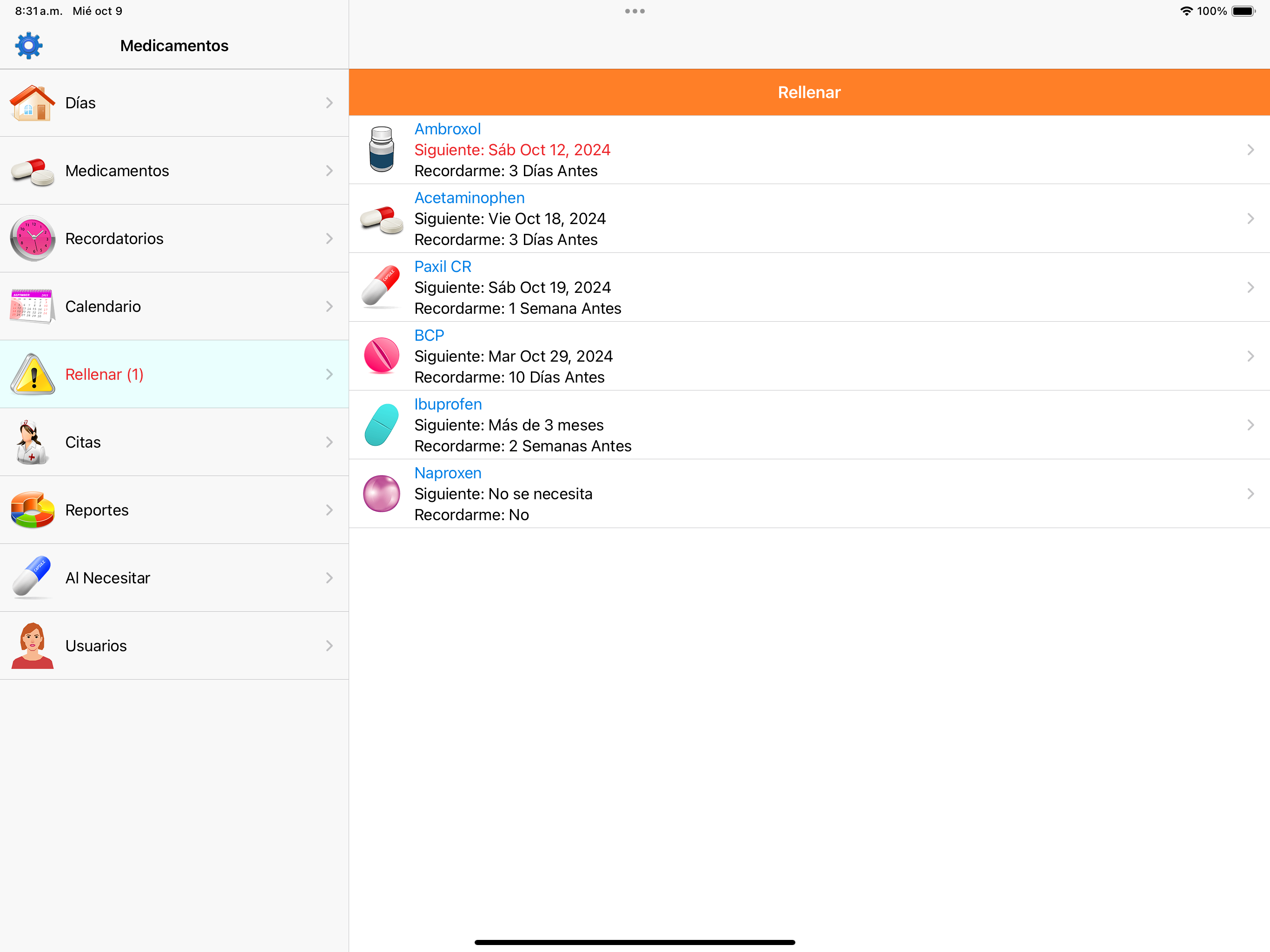
Task: Open the BCP medication link
Action: click(429, 335)
